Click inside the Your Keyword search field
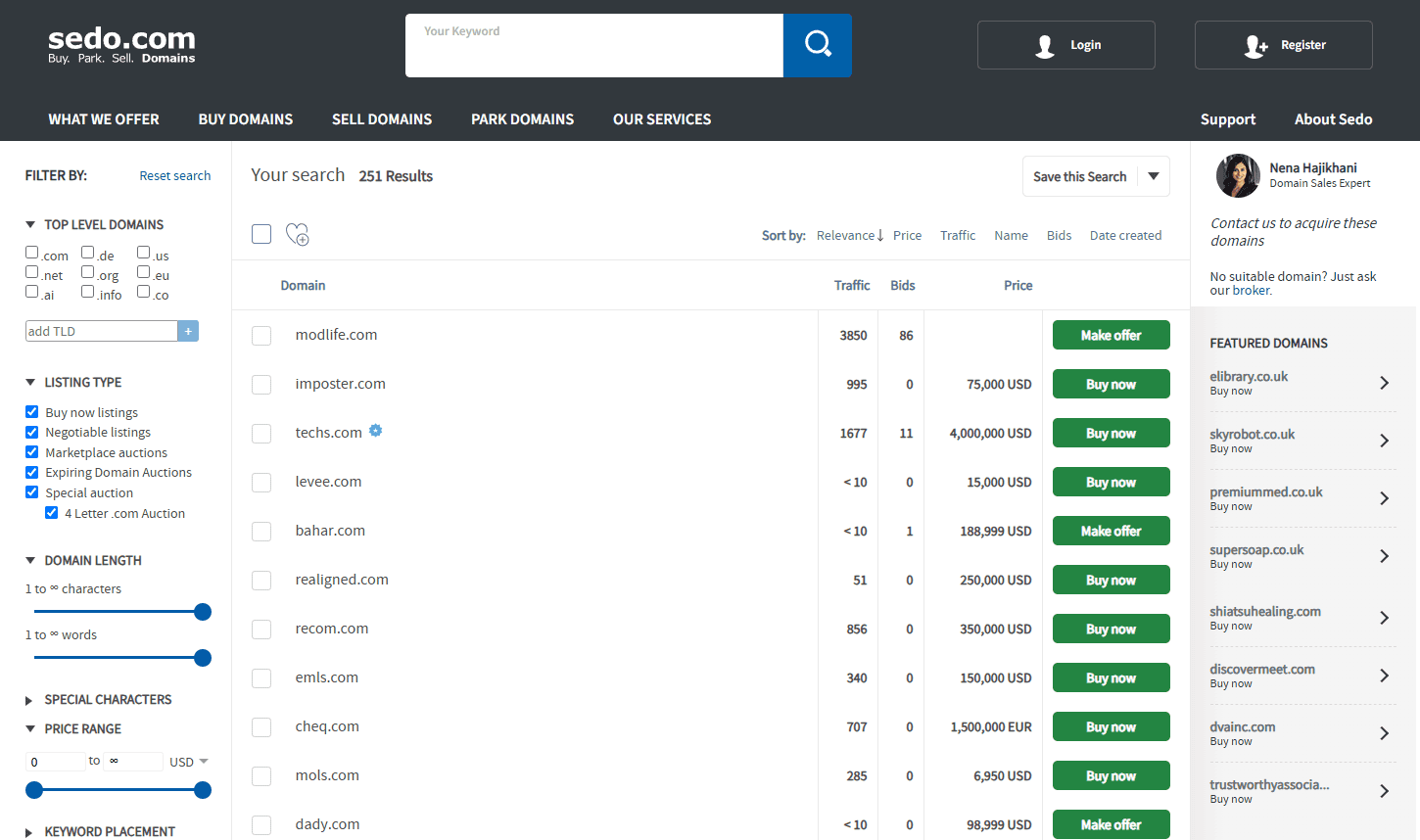 [588, 45]
